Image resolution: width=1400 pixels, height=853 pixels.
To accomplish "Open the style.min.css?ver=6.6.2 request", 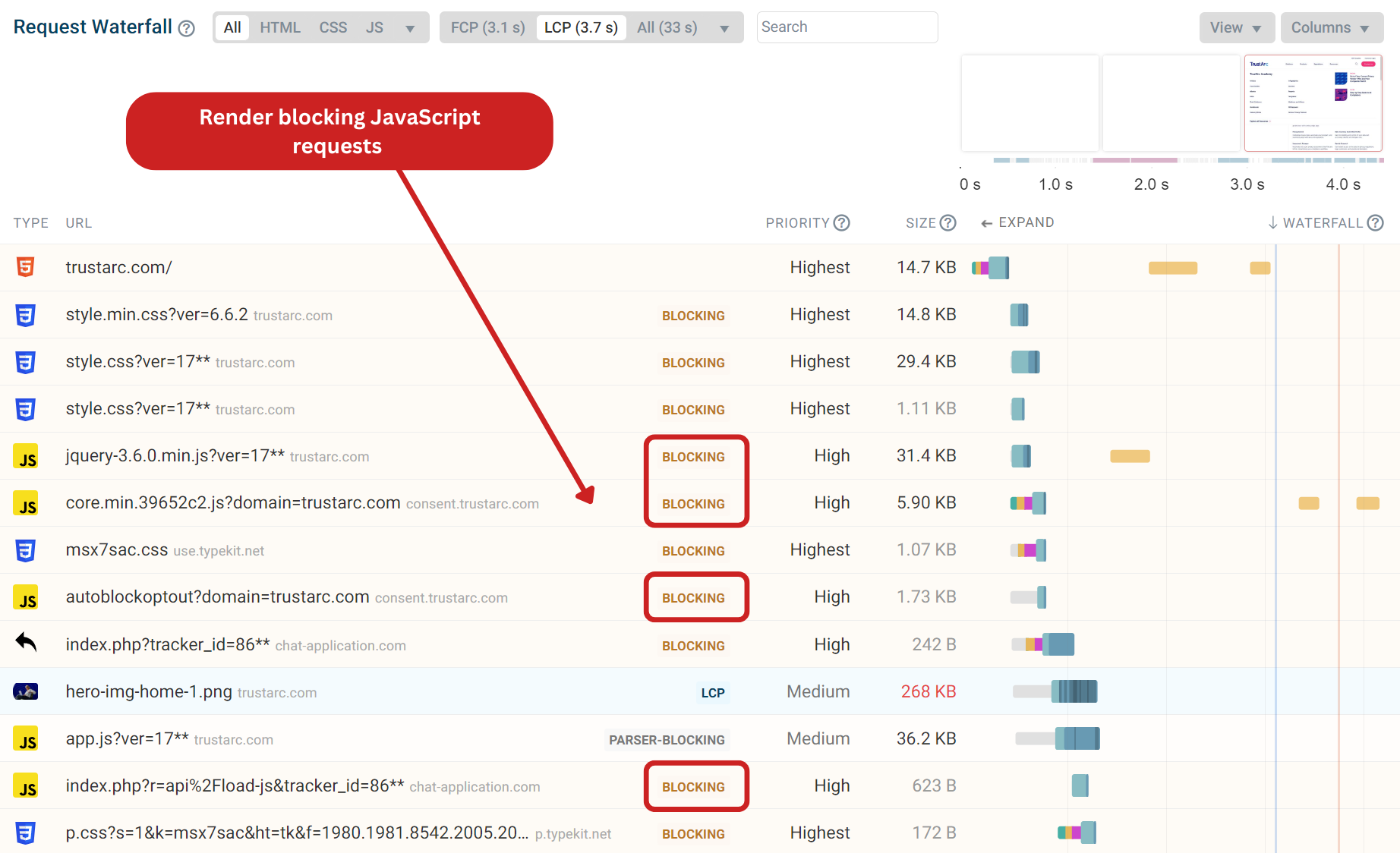I will tap(700, 314).
